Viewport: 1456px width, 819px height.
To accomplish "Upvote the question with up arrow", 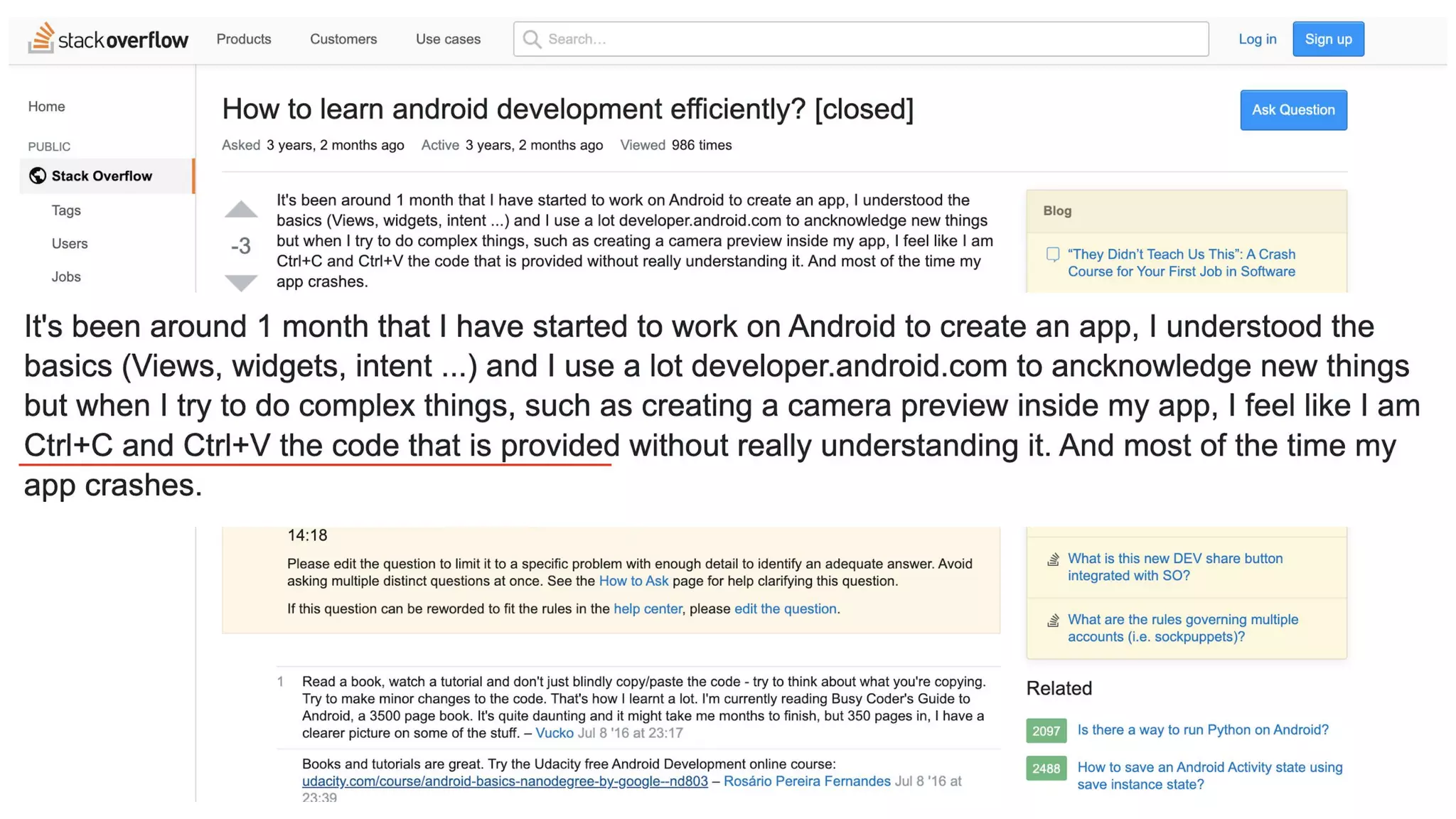I will coord(241,209).
